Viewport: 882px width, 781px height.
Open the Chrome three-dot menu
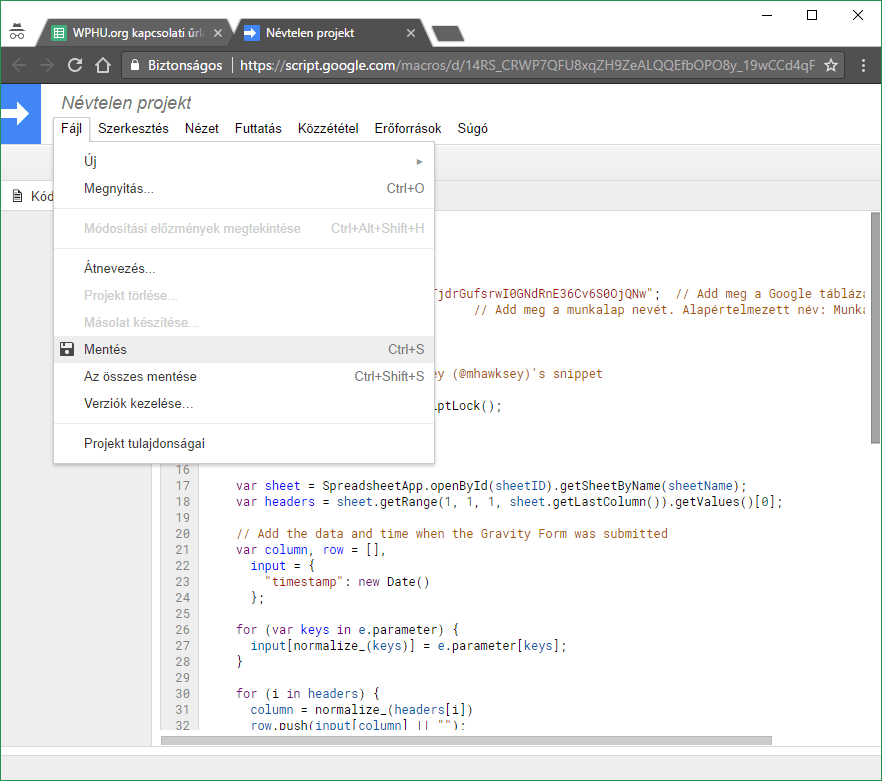coord(862,65)
